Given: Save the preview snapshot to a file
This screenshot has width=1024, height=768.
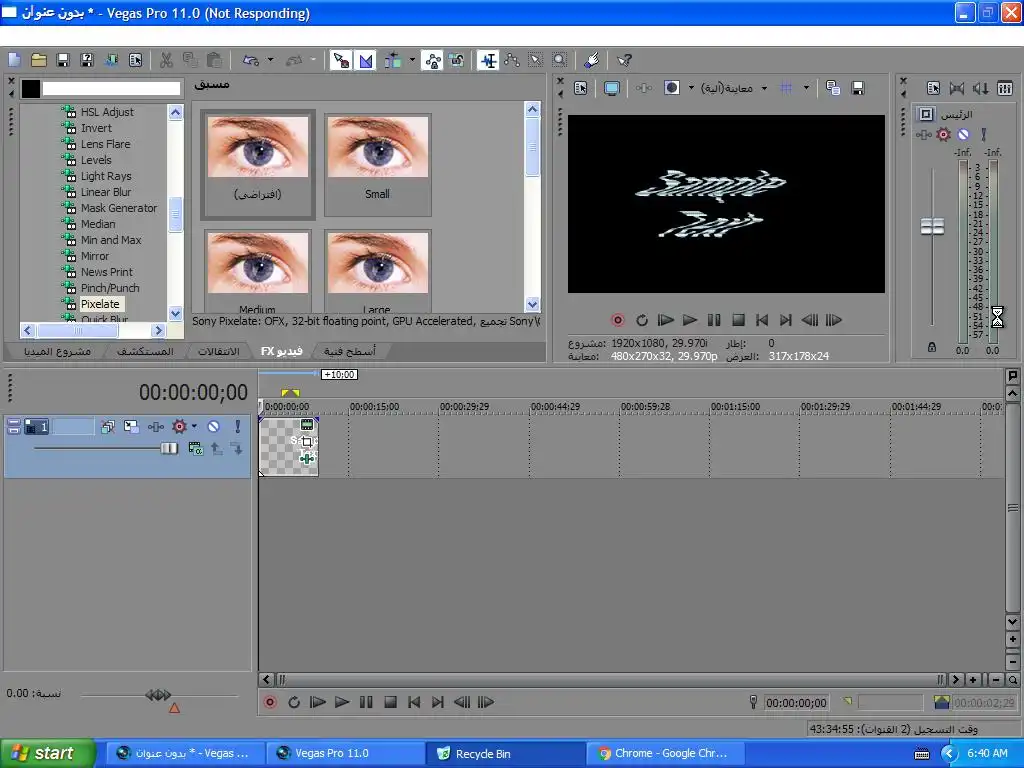Looking at the screenshot, I should [x=858, y=88].
